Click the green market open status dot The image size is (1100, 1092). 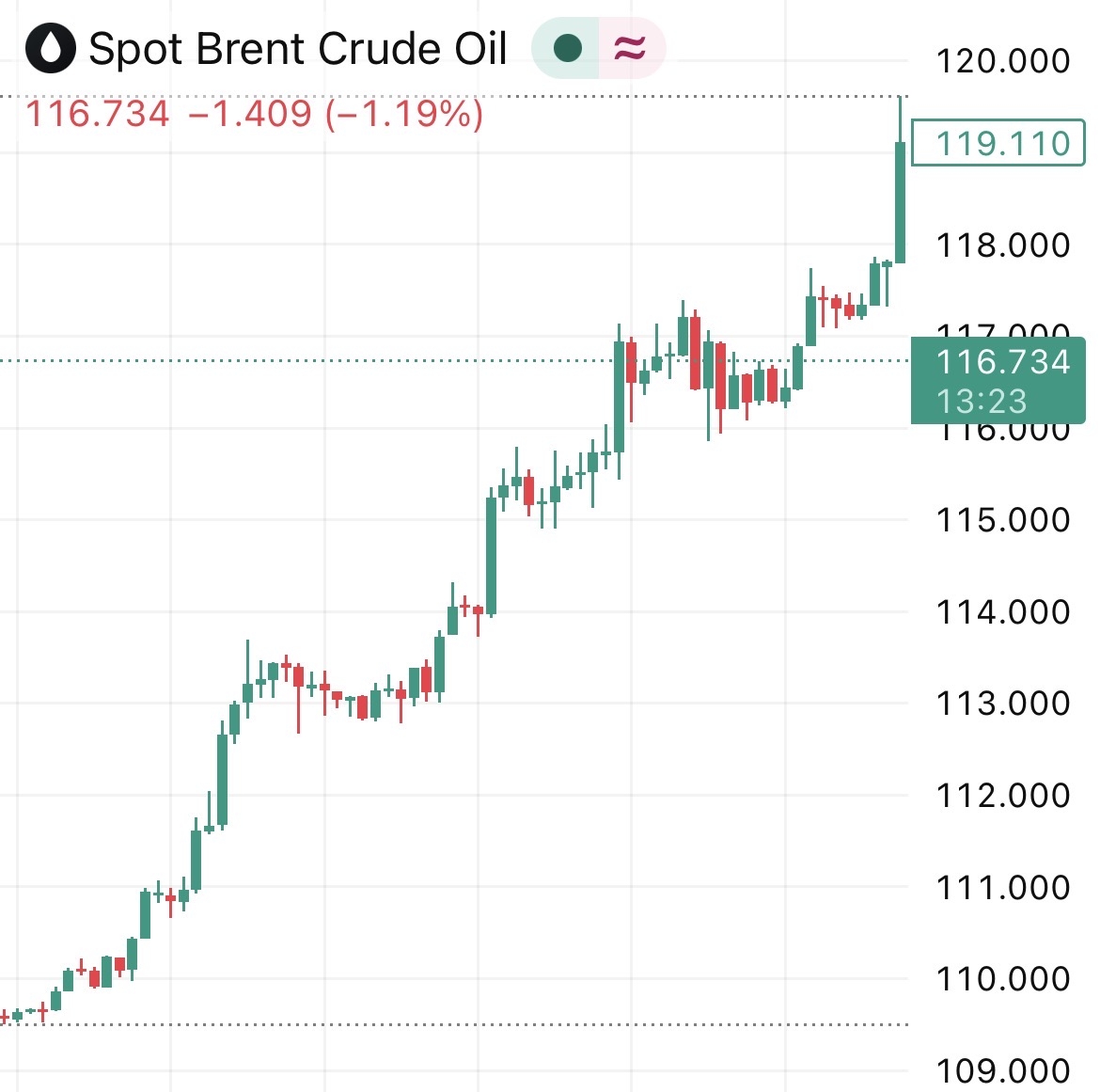tap(567, 48)
